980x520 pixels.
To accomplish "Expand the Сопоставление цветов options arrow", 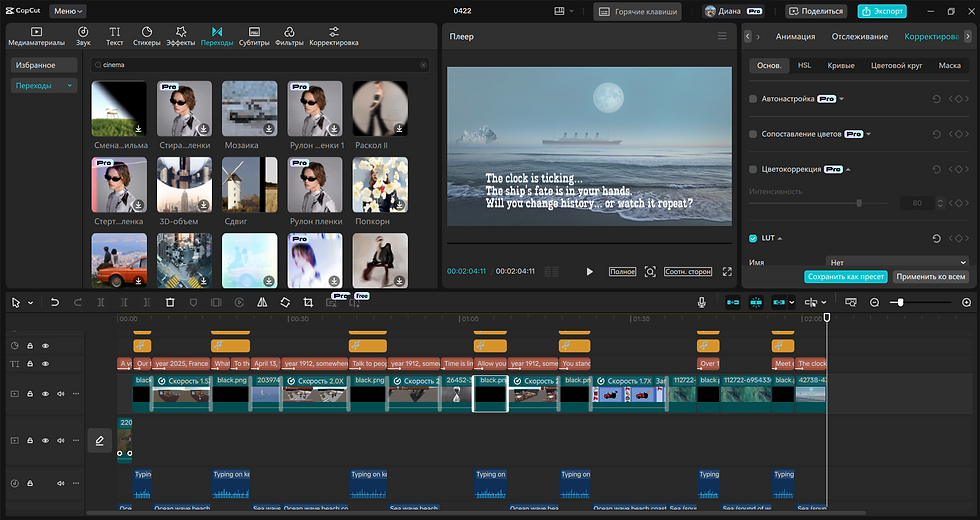I will (869, 134).
